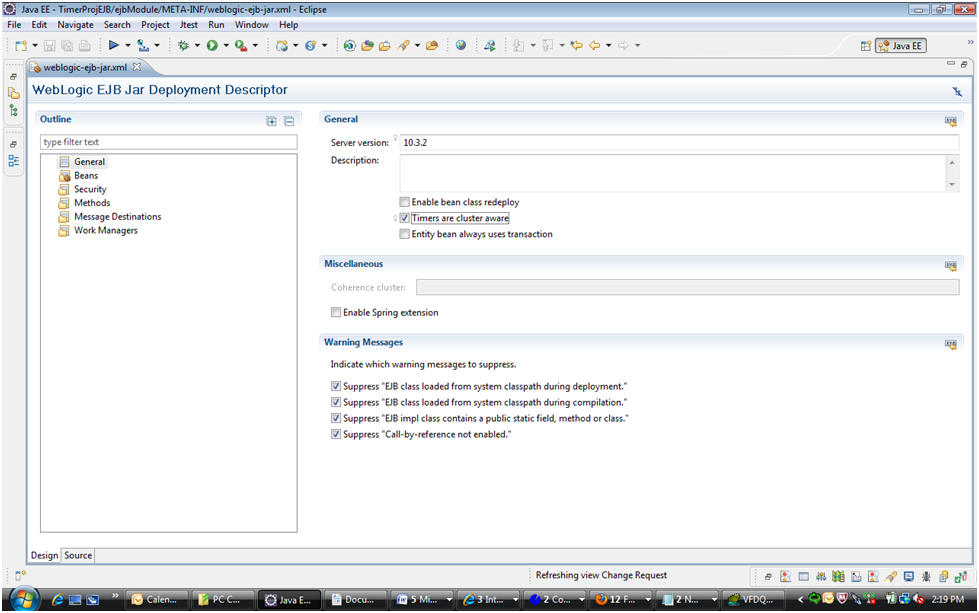This screenshot has width=979, height=613.
Task: Click the flashlight icon in the status bar
Action: coord(891,577)
